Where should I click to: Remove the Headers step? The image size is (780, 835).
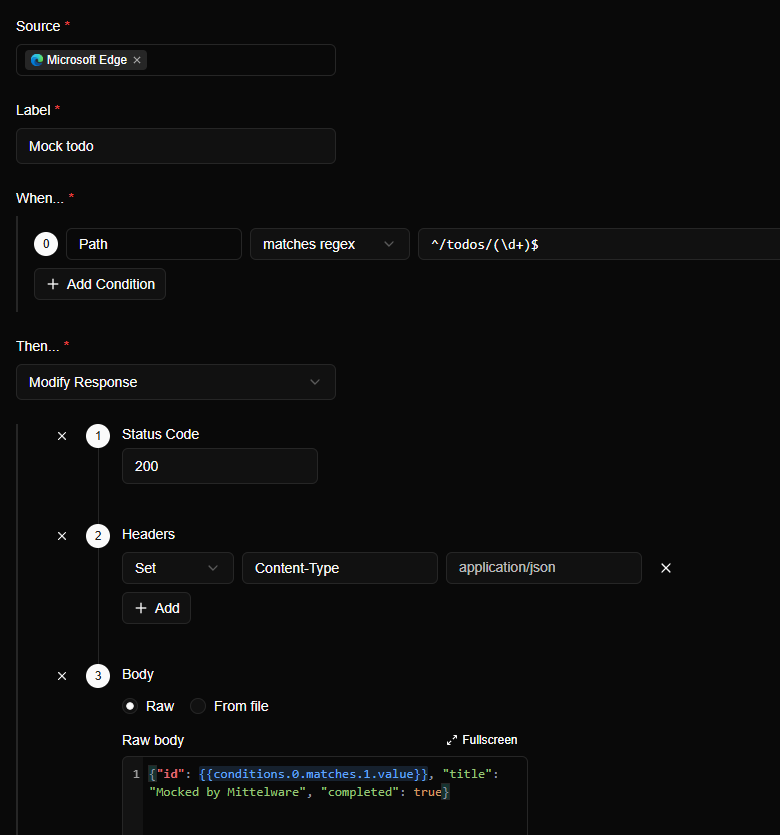tap(62, 536)
